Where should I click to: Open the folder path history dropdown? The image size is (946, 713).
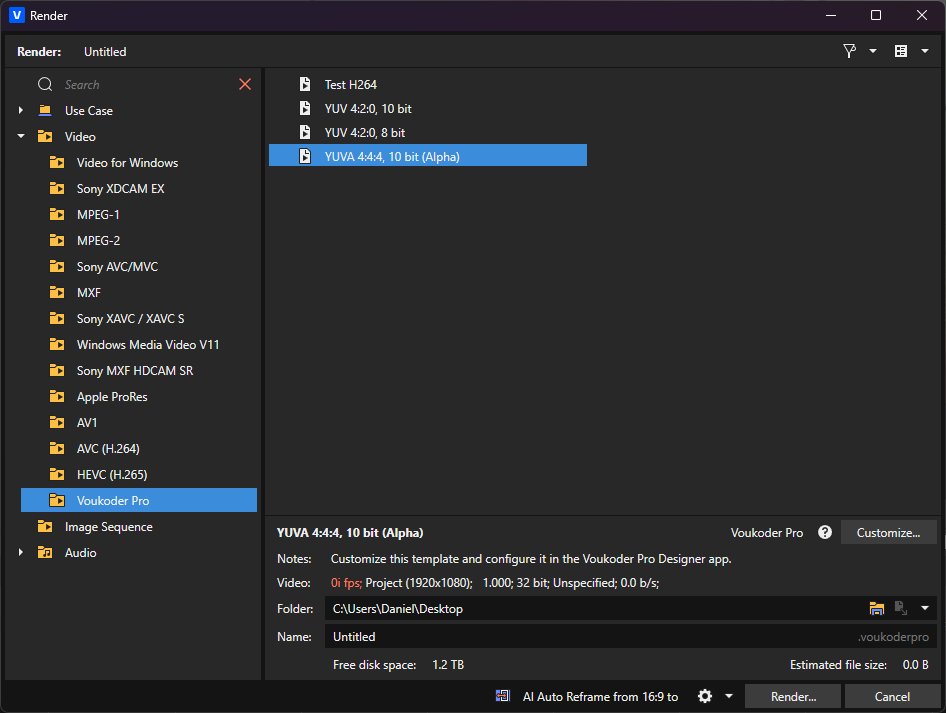click(x=925, y=608)
